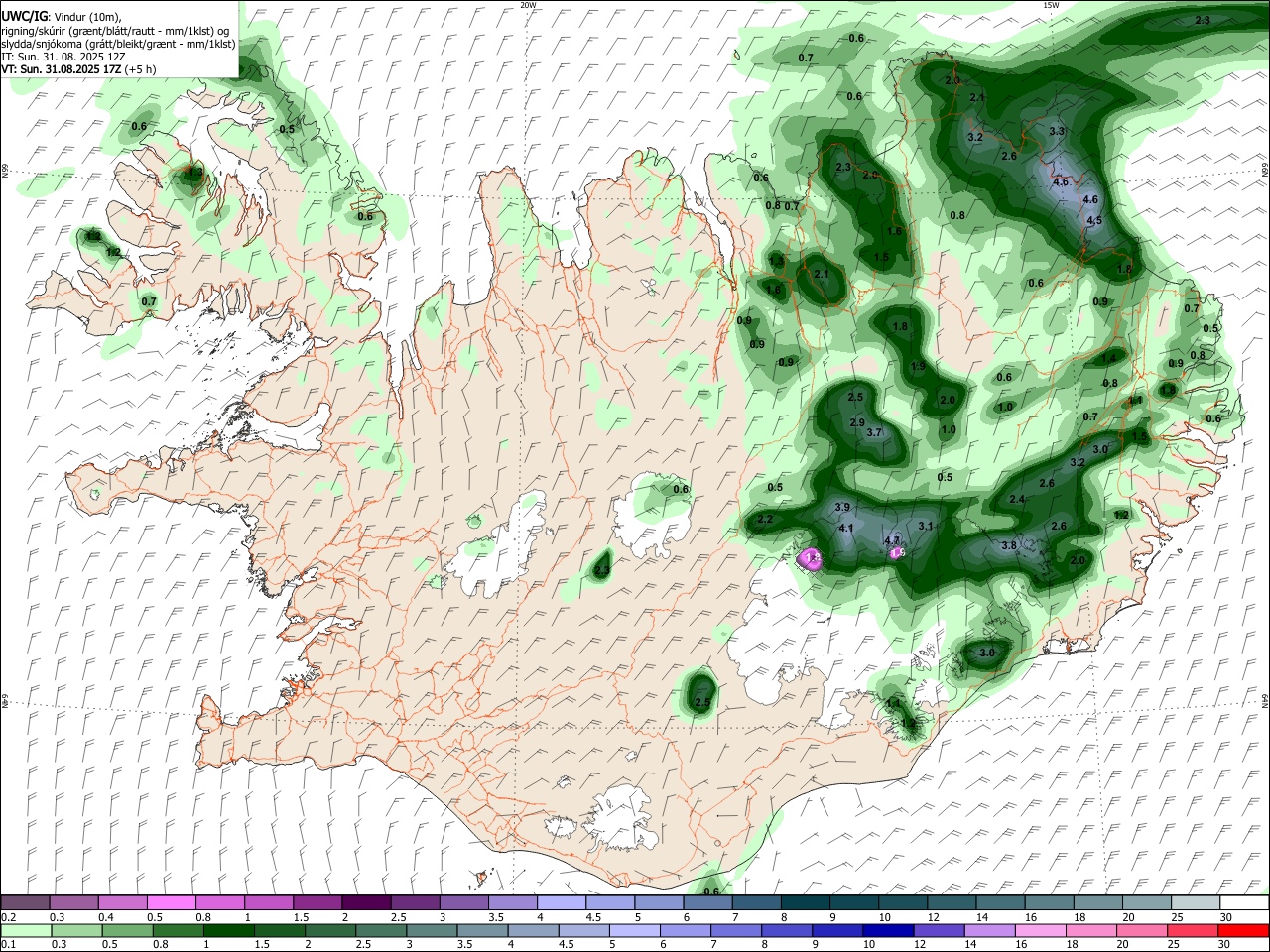Pick dark purple upper swatch between 2 and 2.5

coord(366,903)
